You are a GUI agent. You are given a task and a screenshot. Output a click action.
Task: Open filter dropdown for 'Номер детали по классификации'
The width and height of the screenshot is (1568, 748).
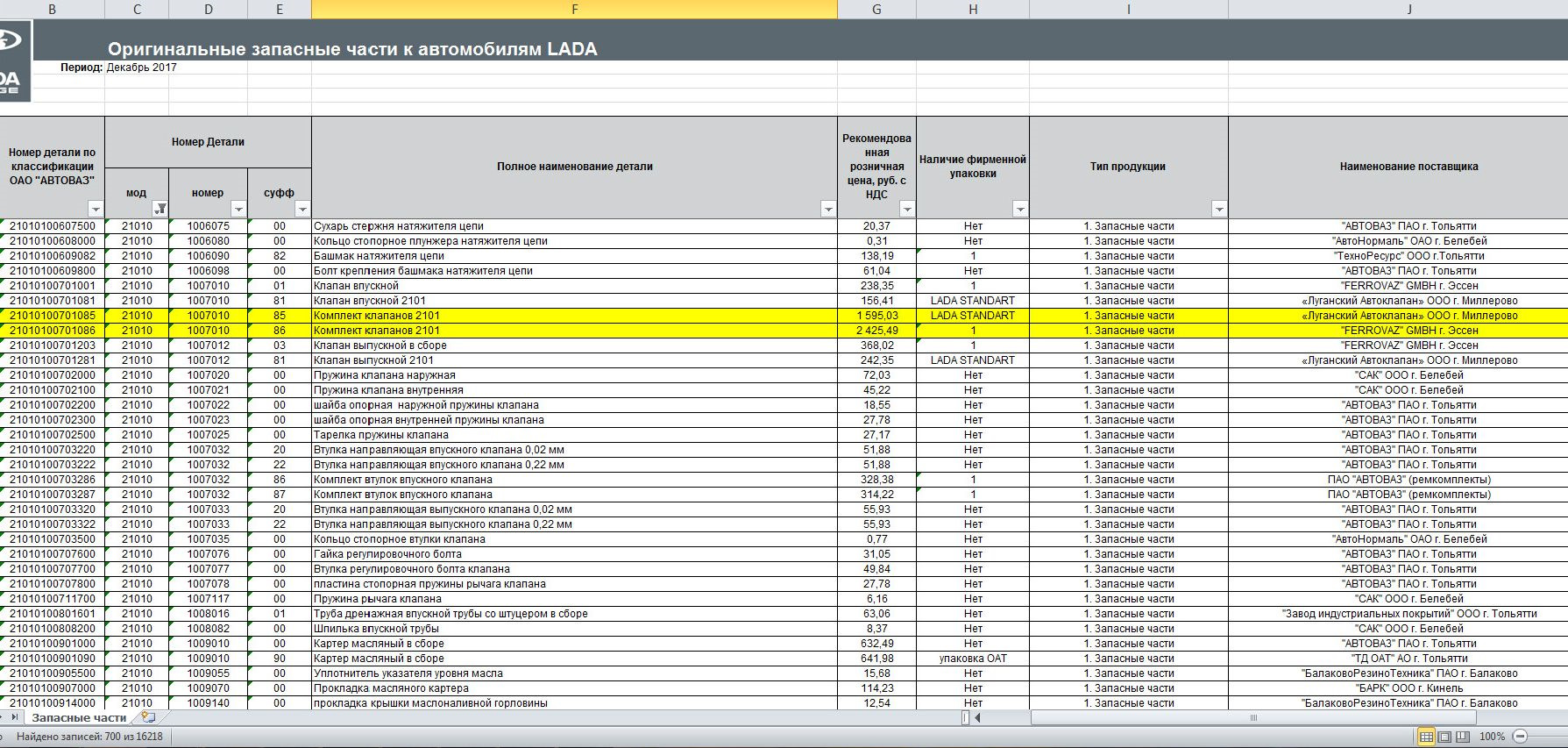click(96, 209)
